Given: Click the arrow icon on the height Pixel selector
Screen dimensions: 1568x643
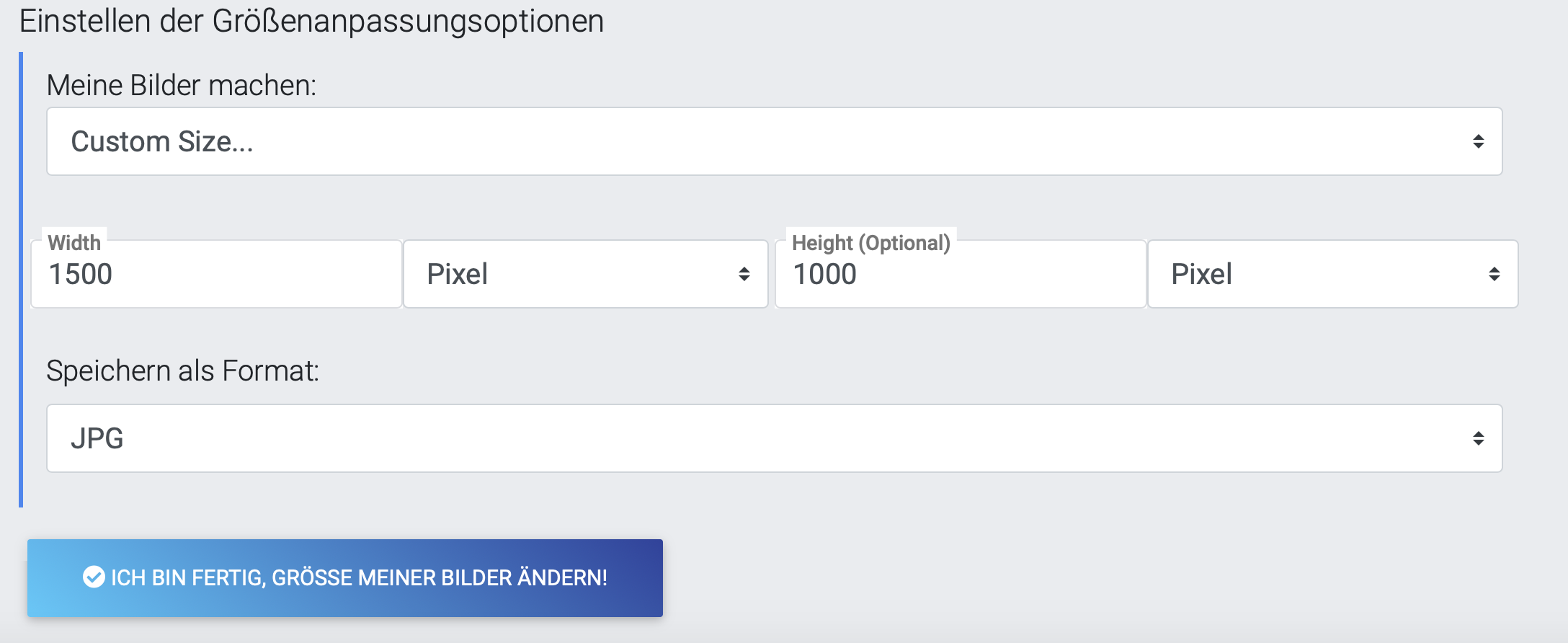Looking at the screenshot, I should tap(1494, 274).
